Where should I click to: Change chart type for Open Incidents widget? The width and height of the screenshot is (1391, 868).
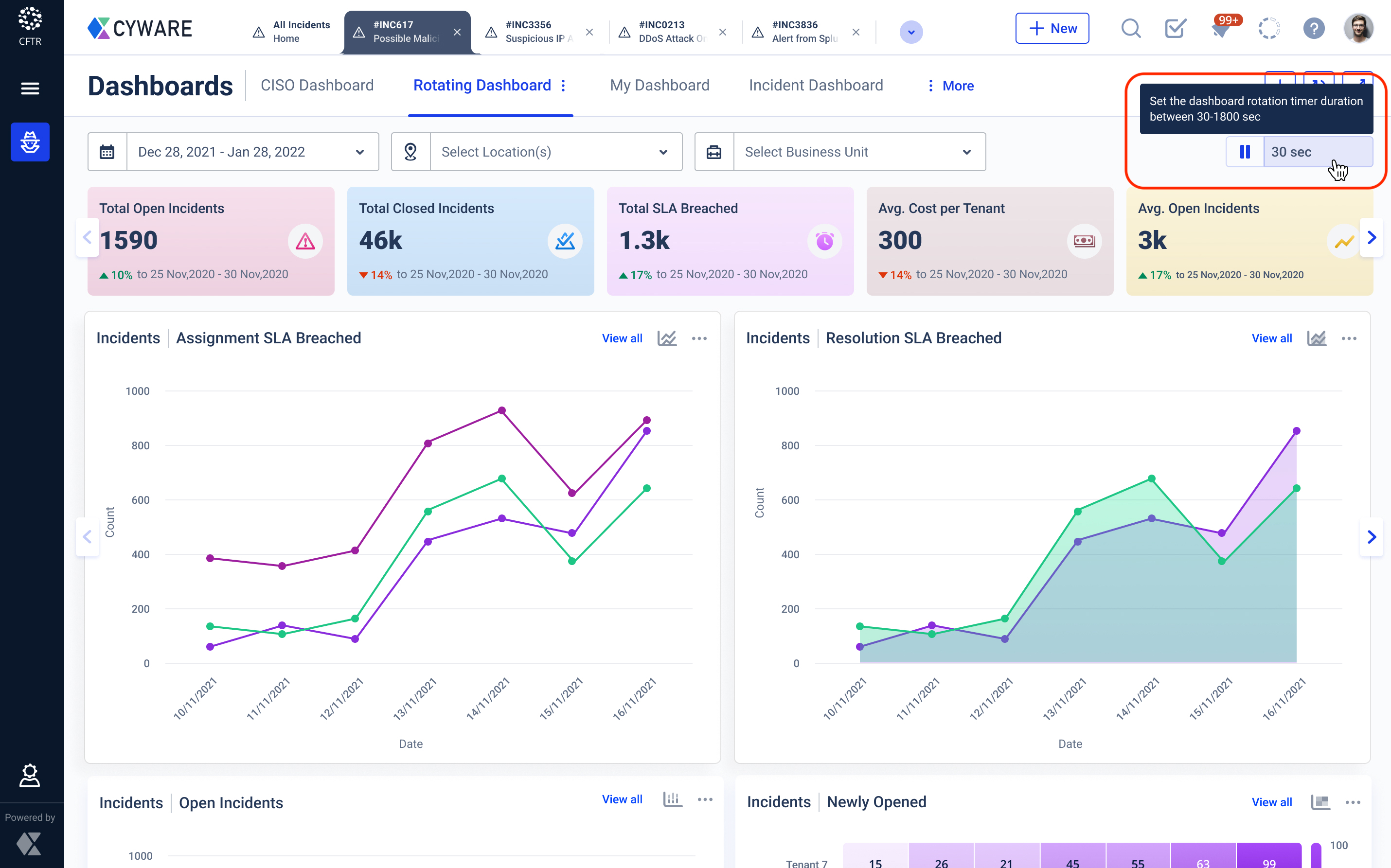point(672,799)
